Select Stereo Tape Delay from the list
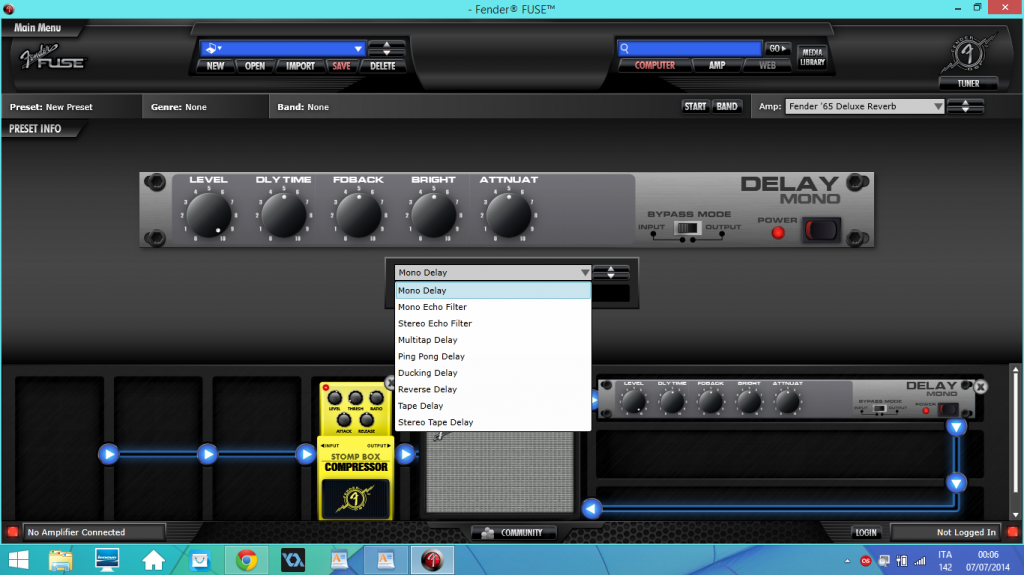The width and height of the screenshot is (1024, 575). (493, 422)
